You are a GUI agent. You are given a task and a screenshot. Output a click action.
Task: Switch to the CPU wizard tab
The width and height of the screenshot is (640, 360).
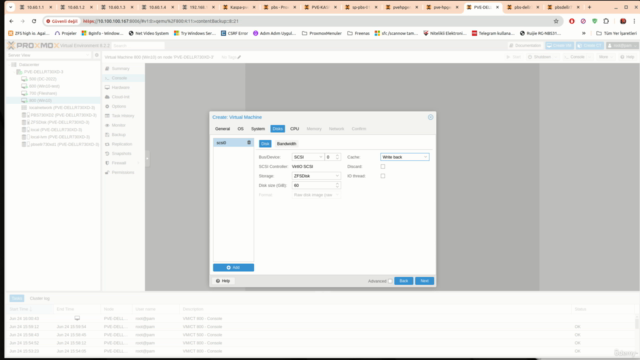[294, 129]
